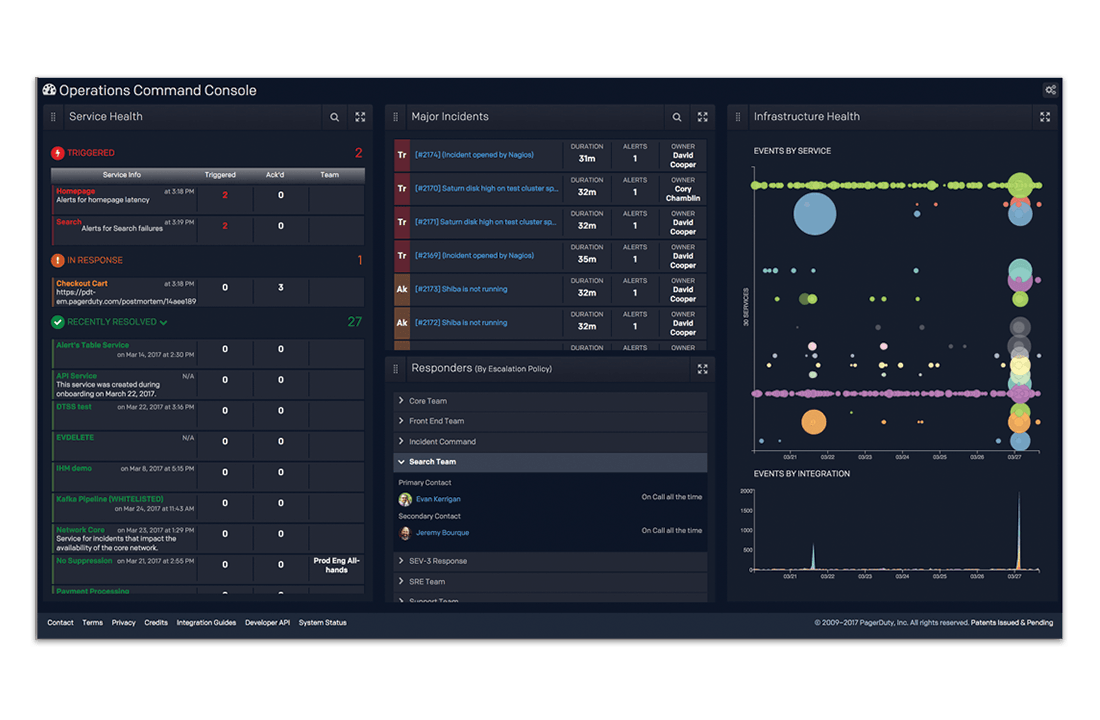1100x720 pixels.
Task: Expand the Core Team escalation policy
Action: click(x=401, y=401)
